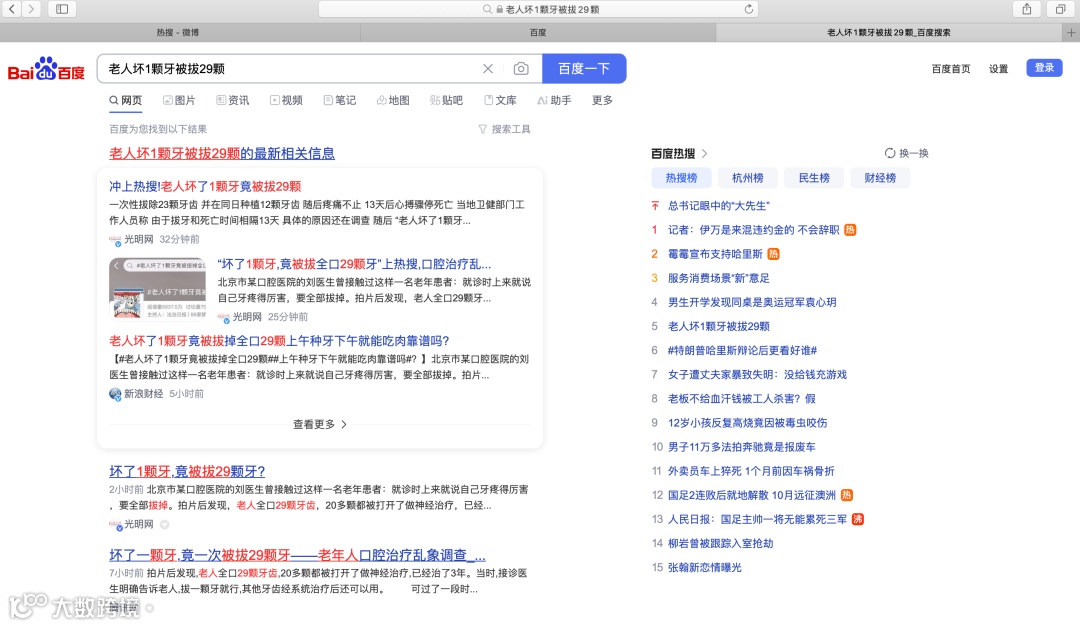Click the 百度一下 search button
Viewport: 1080px width, 627px height.
(x=584, y=68)
